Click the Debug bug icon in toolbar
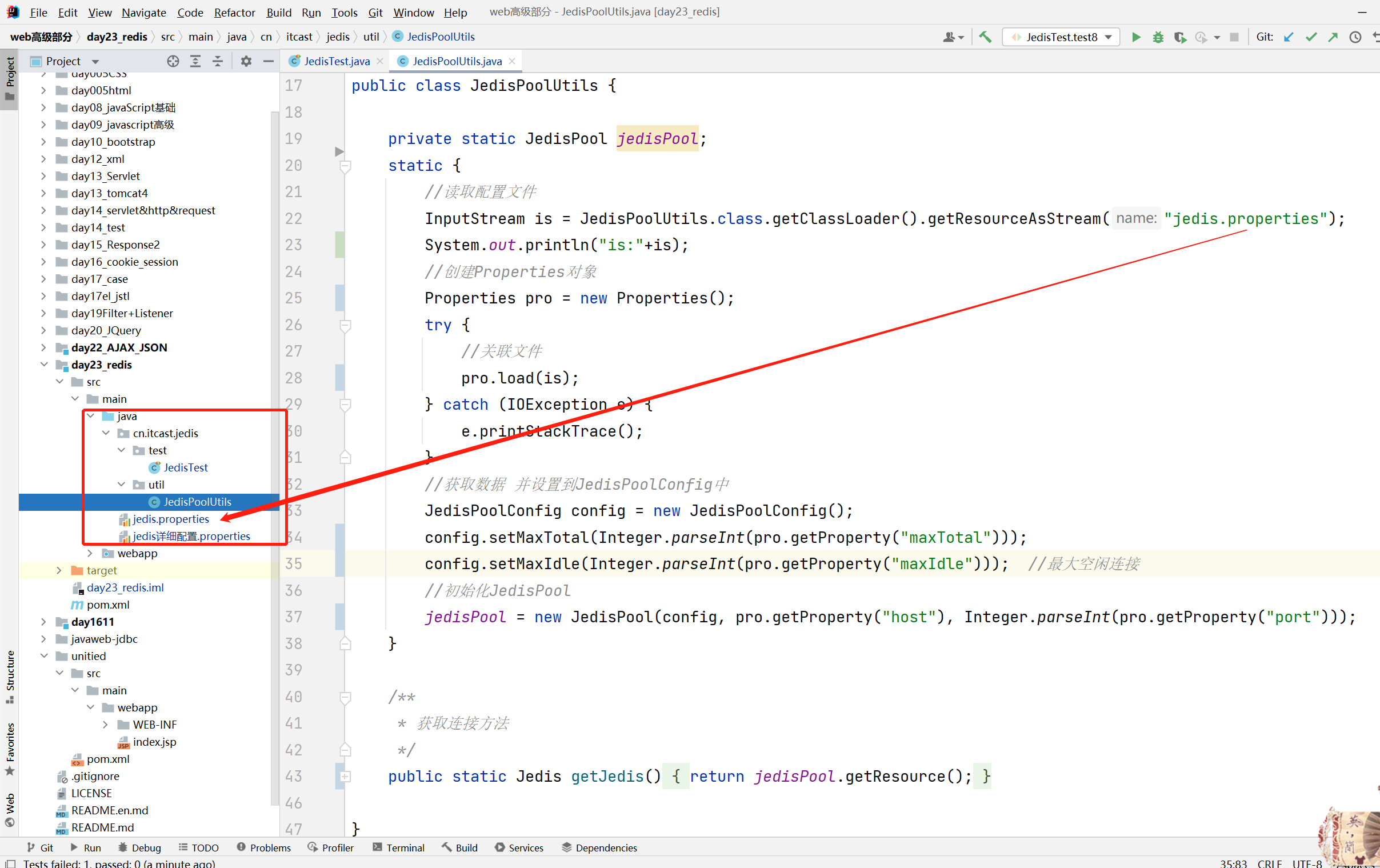The width and height of the screenshot is (1380, 868). point(1158,37)
